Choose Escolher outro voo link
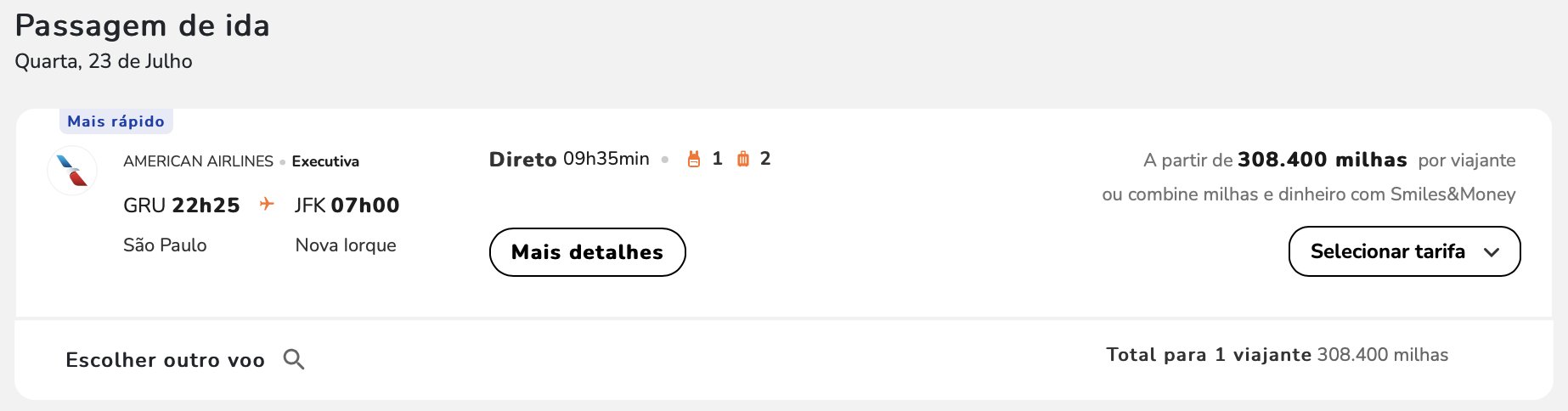The width and height of the screenshot is (1568, 411). (165, 360)
